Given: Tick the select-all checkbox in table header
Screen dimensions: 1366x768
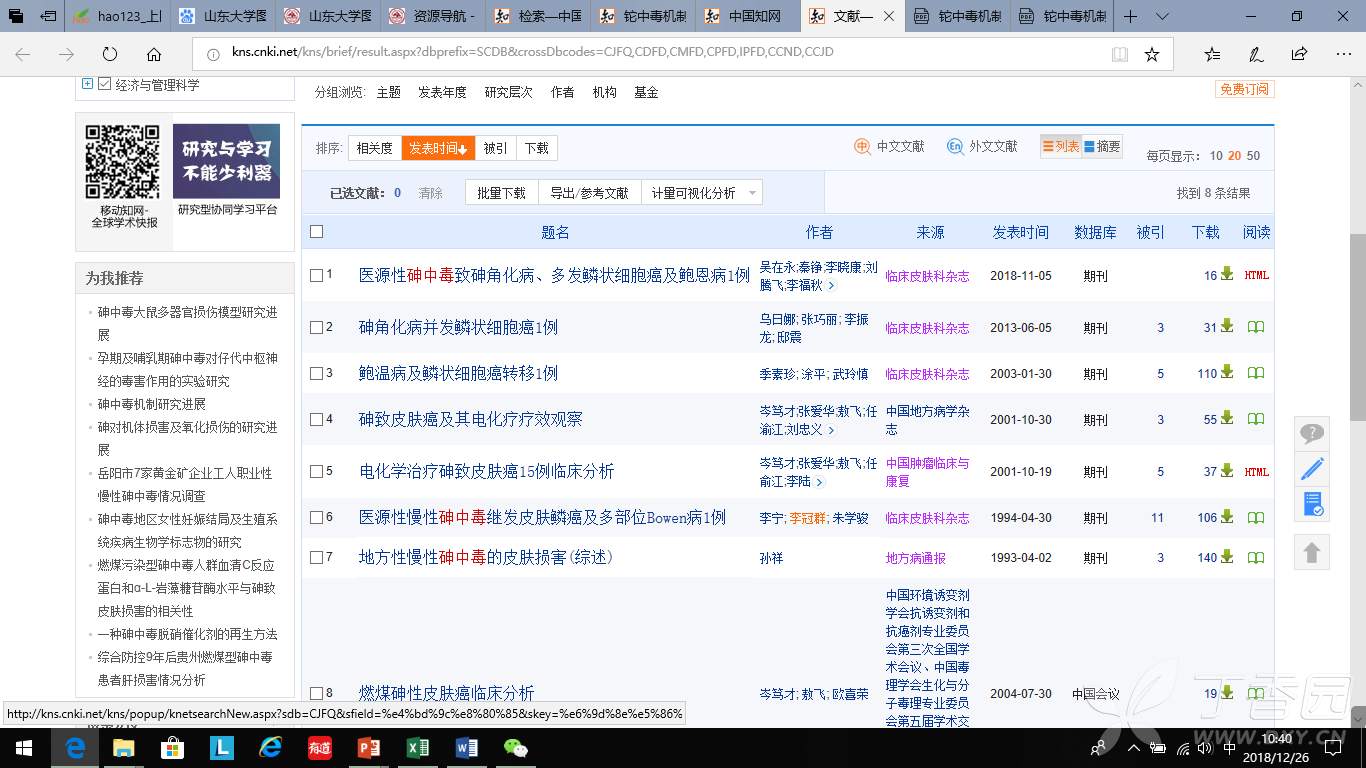Looking at the screenshot, I should point(317,232).
